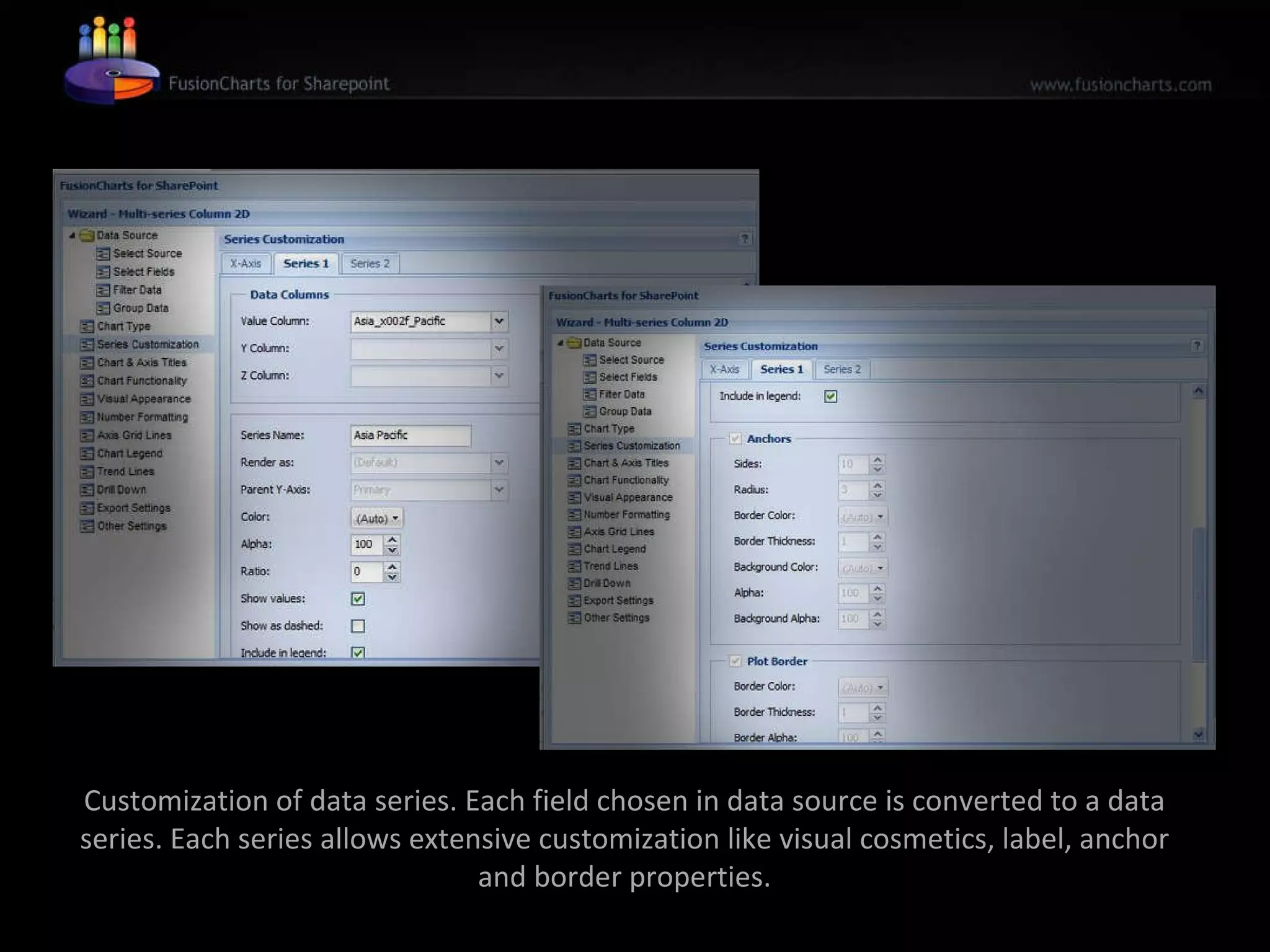Viewport: 1270px width, 952px height.
Task: Toggle Include in legend checkbox in left window
Action: point(358,652)
